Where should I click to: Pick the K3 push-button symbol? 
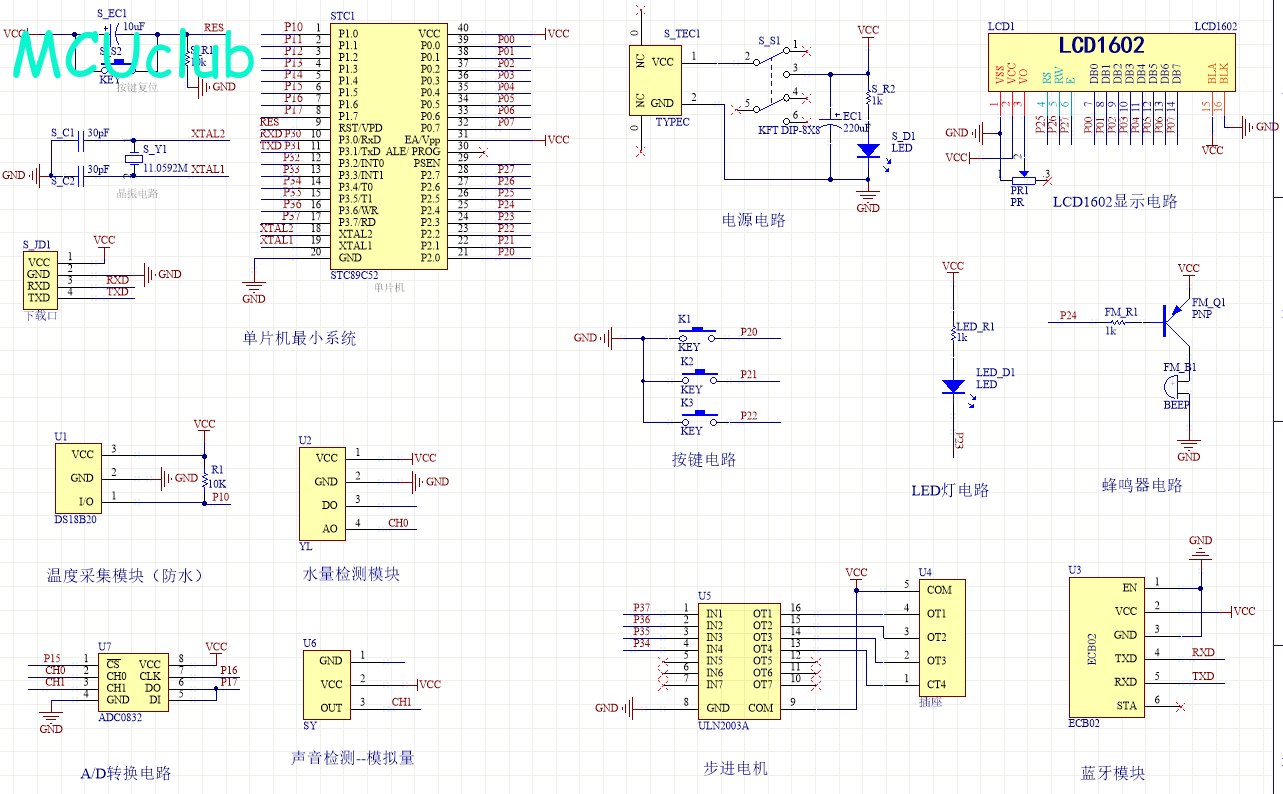[698, 419]
